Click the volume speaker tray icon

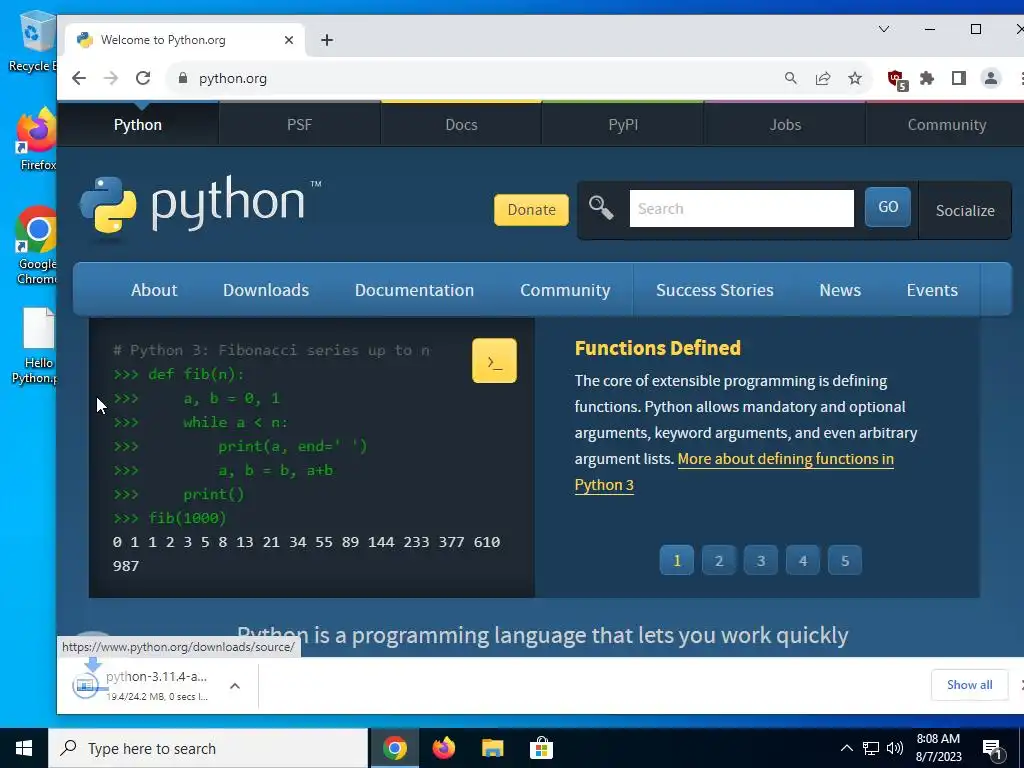895,748
